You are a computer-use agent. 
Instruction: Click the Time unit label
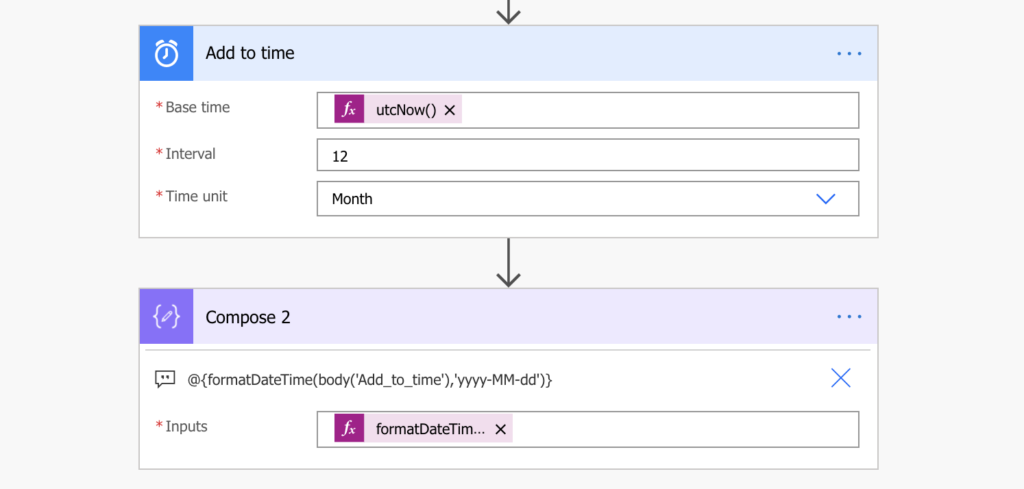[x=196, y=196]
